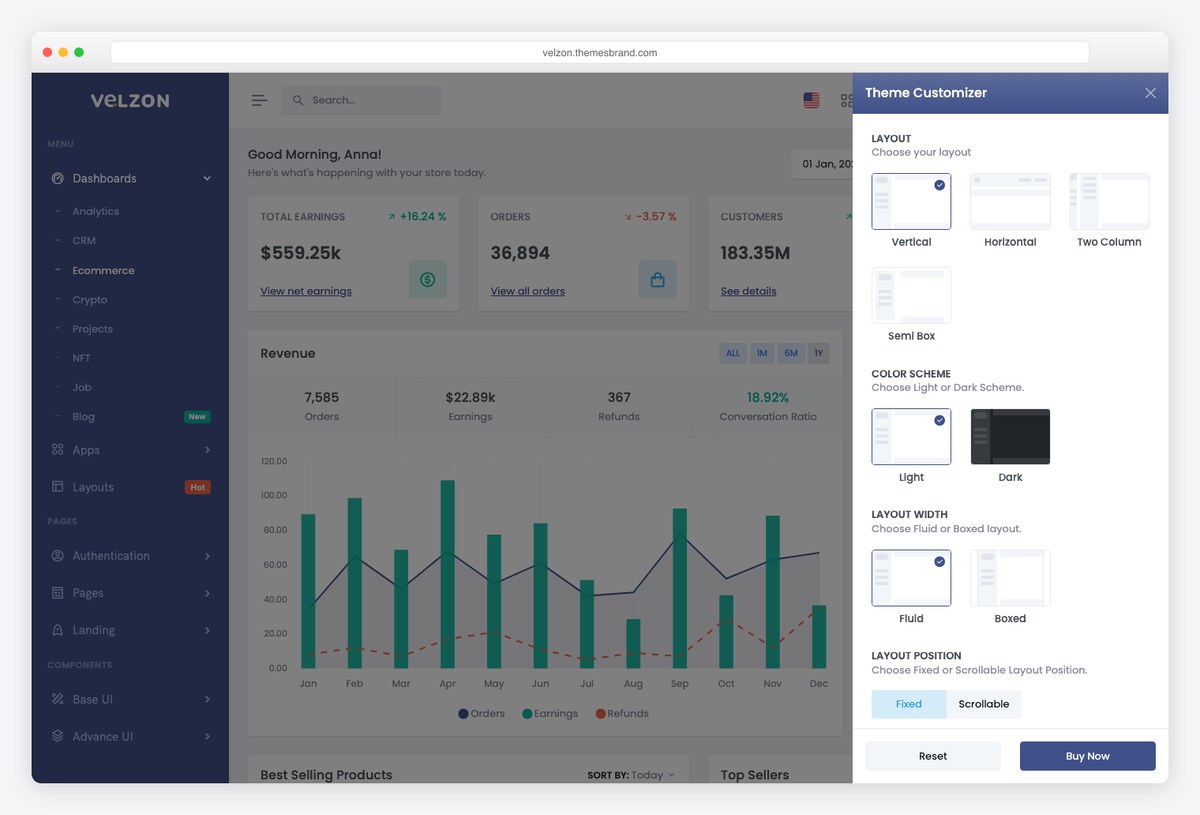Filter revenue by 6M
1200x815 pixels.
click(791, 353)
